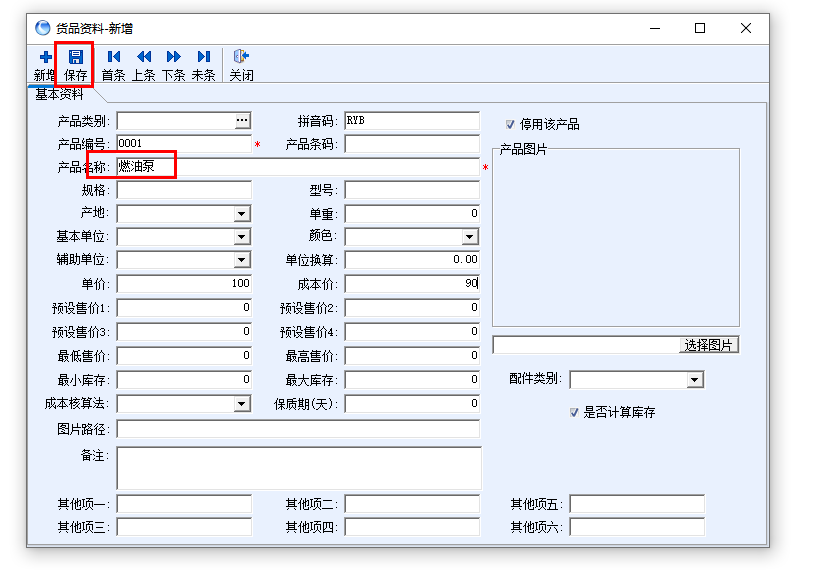Click the 单价 field showing 100
Screen dimensions: 835x577
184,284
